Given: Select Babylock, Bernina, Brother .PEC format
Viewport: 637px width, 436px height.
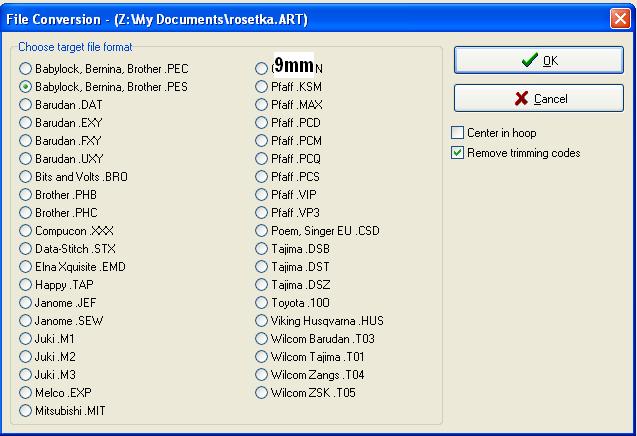Looking at the screenshot, I should point(25,69).
